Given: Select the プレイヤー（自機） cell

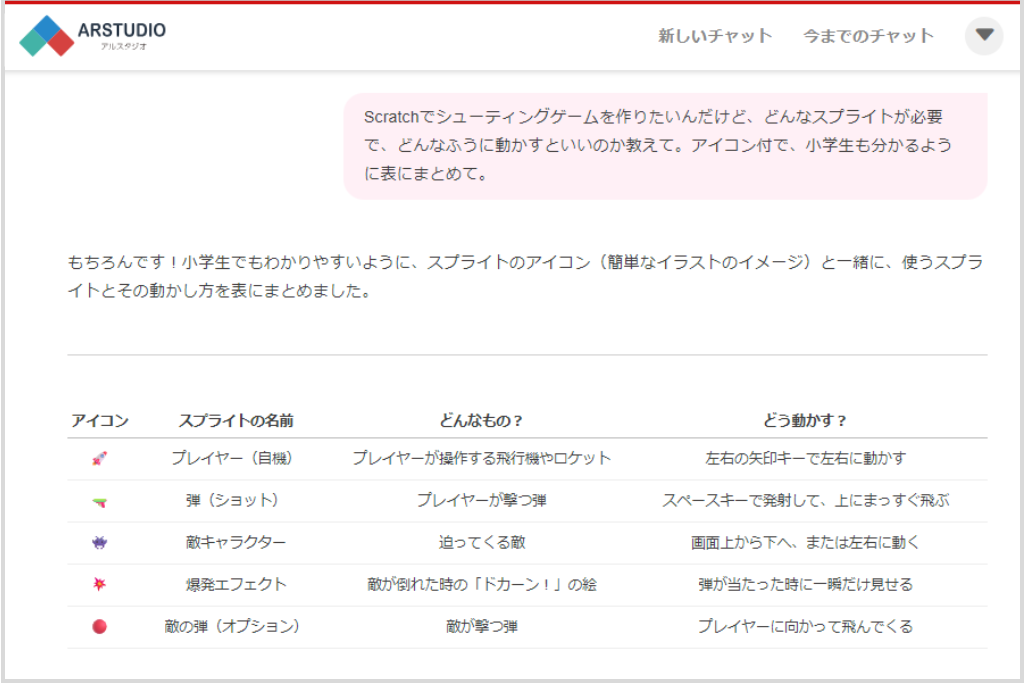Looking at the screenshot, I should 232,459.
